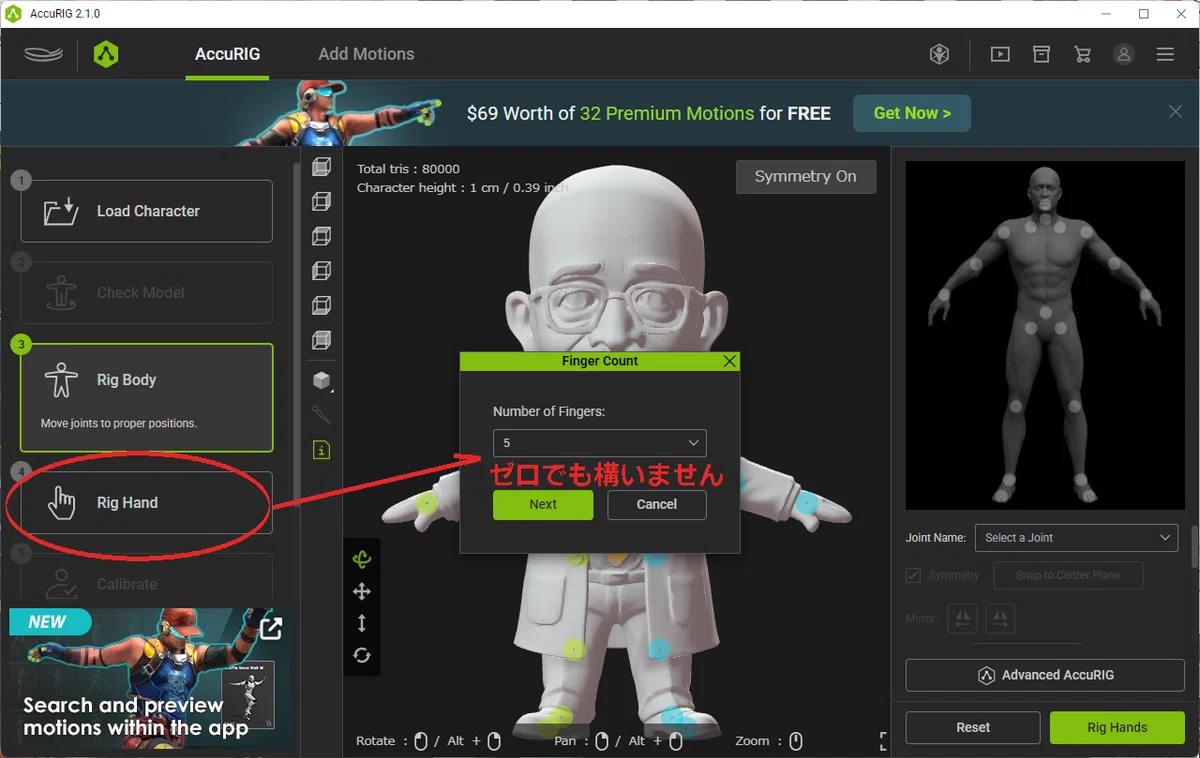Select the fifth camera view cube icon
Image resolution: width=1200 pixels, height=758 pixels.
tap(321, 305)
